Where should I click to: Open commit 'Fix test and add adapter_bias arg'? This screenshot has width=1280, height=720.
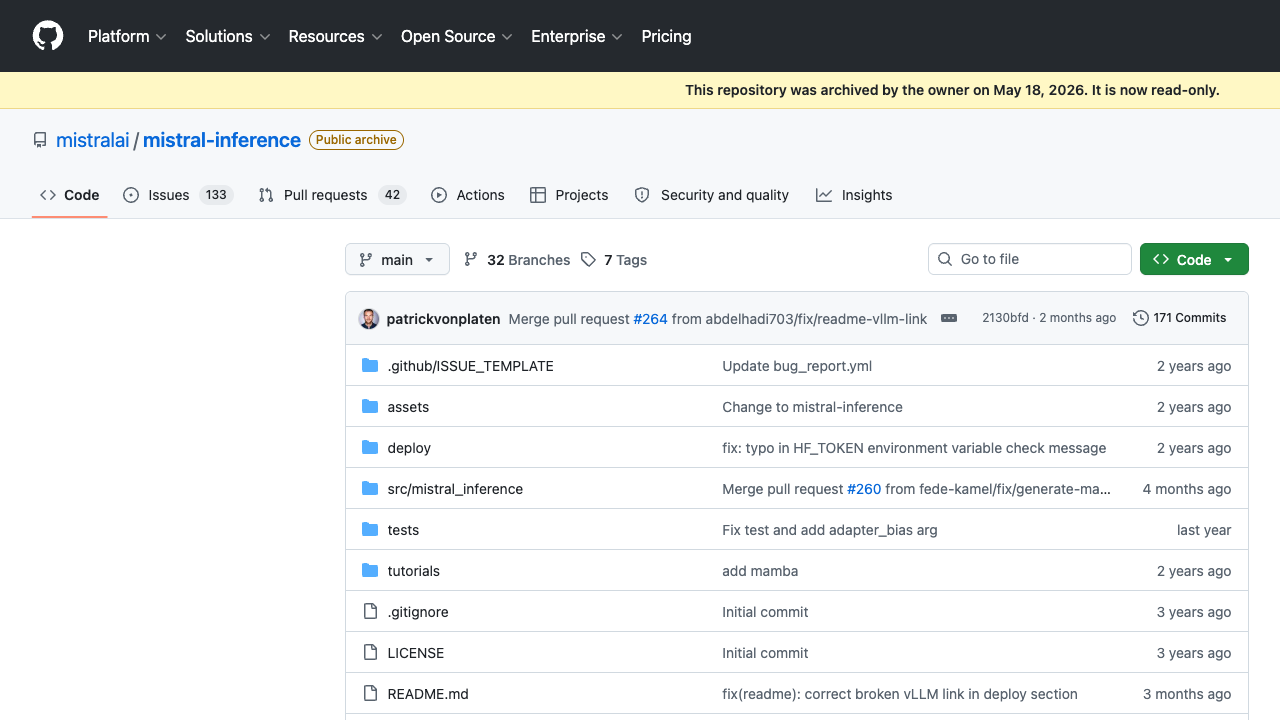830,530
